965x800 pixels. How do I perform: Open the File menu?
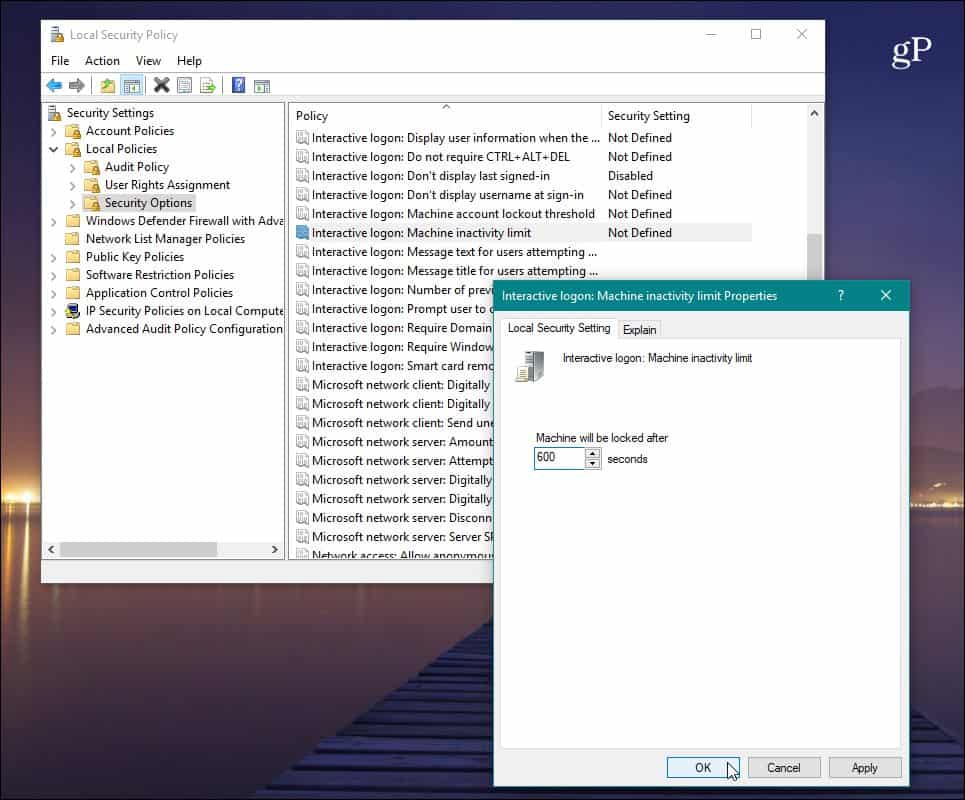tap(60, 61)
